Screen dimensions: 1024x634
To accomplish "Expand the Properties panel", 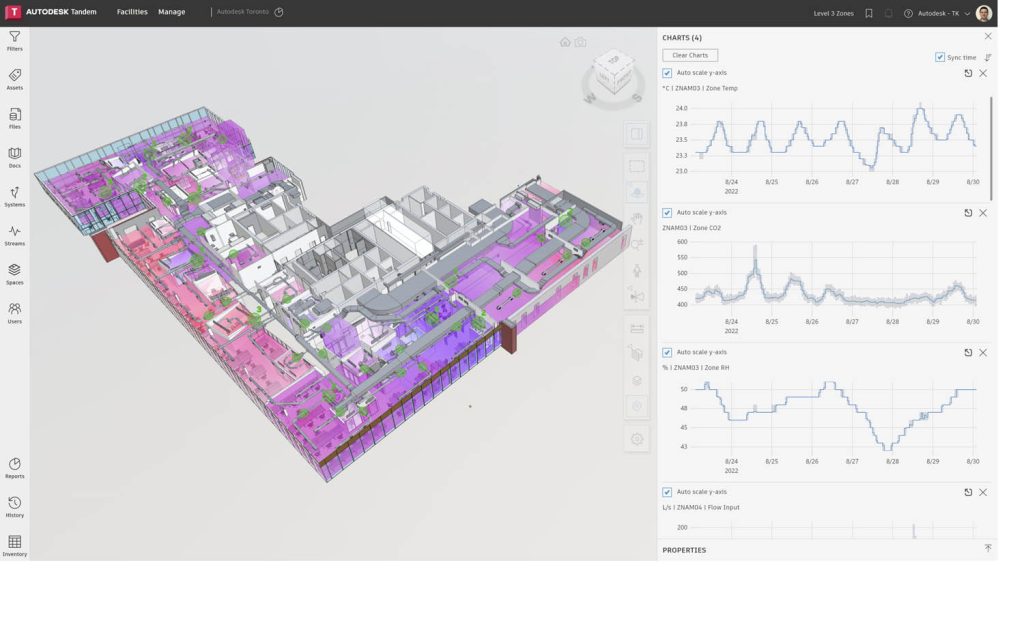I will (x=986, y=549).
